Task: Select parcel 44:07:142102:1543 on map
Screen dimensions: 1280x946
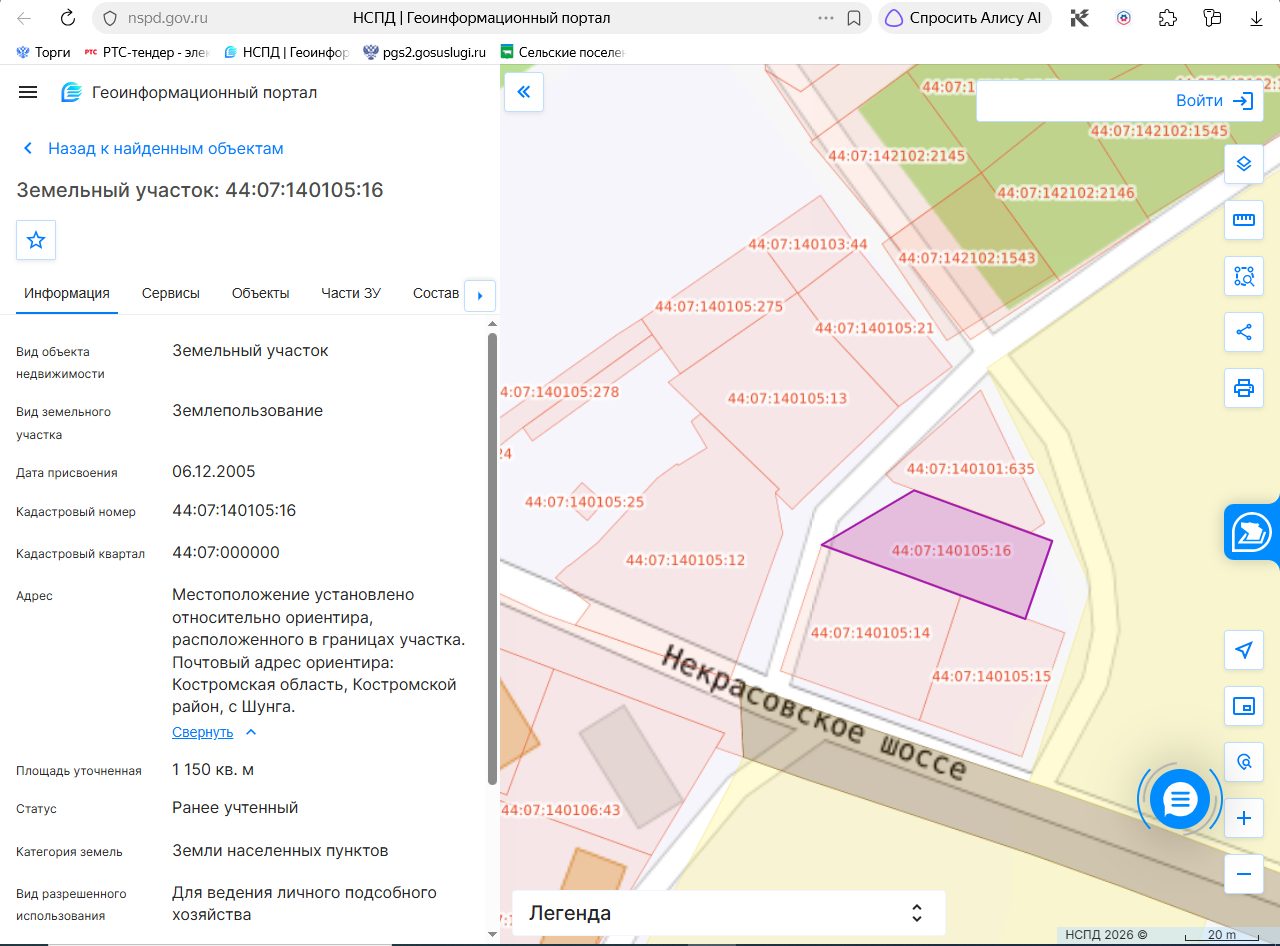Action: 967,258
